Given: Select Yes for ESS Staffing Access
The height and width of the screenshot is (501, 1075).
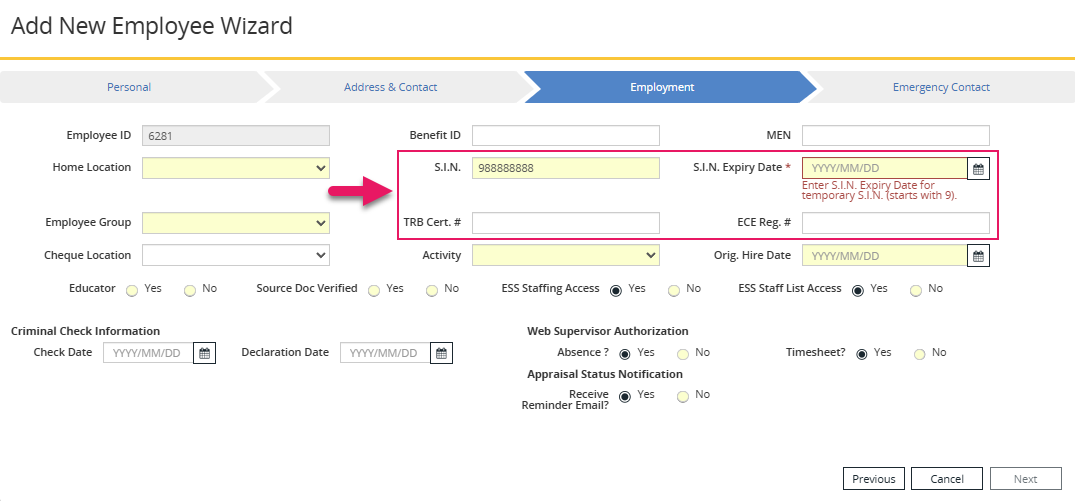Looking at the screenshot, I should (616, 291).
